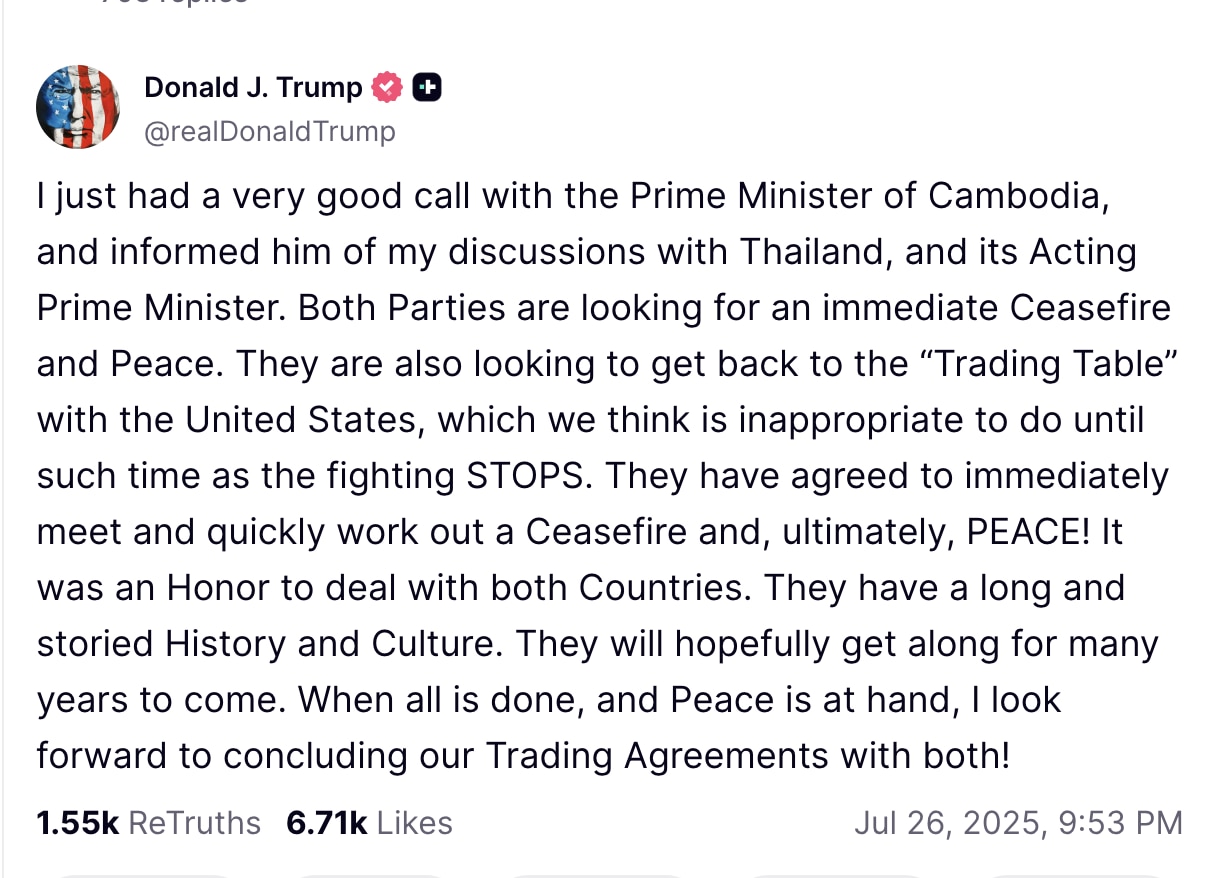This screenshot has width=1216, height=878.
Task: Click the @realDonaldTrump username handle
Action: (x=270, y=131)
